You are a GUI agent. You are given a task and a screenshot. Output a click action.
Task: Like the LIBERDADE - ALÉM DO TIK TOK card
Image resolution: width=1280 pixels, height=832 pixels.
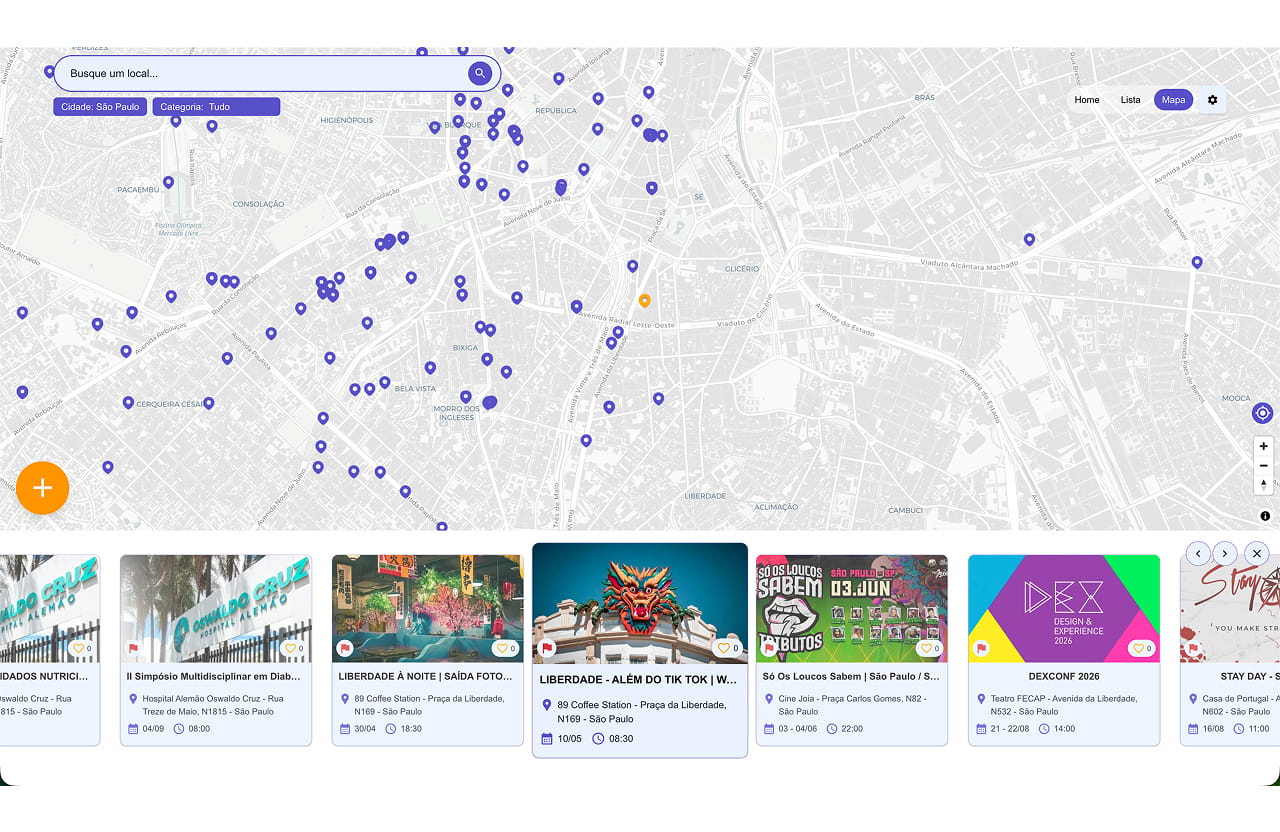[x=727, y=648]
